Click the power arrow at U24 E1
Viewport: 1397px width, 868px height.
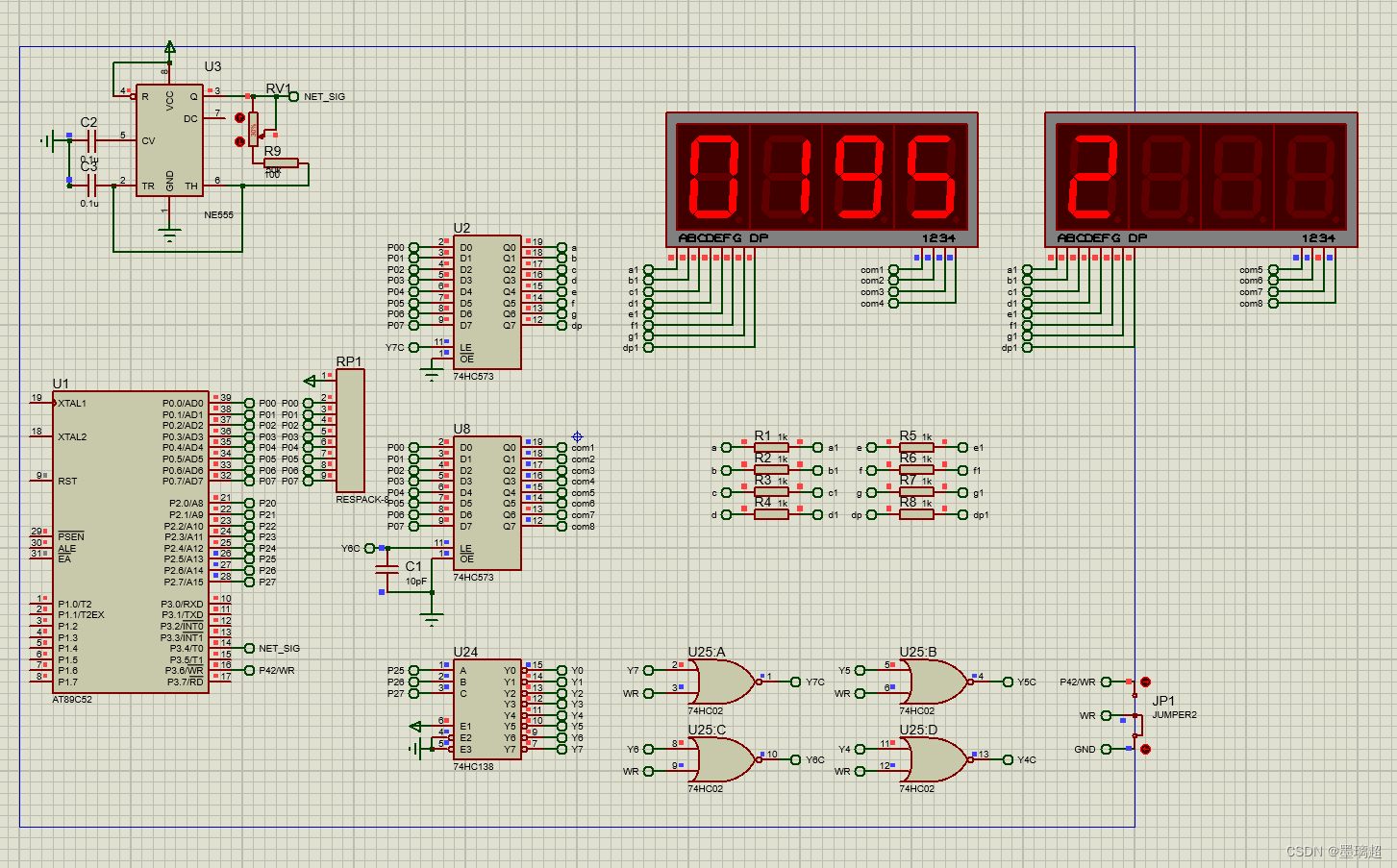415,726
